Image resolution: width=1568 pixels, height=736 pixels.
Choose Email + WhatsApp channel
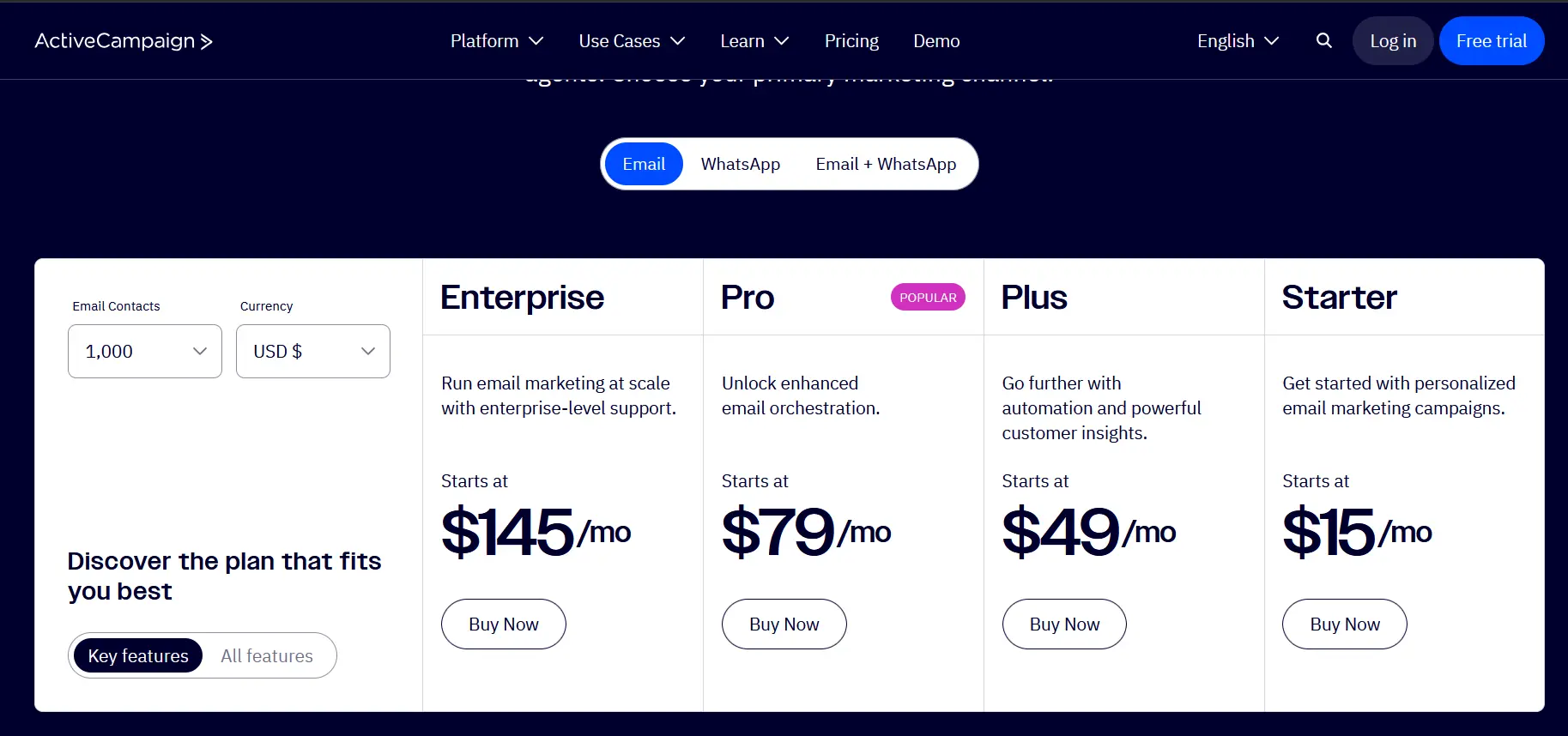[x=886, y=164]
